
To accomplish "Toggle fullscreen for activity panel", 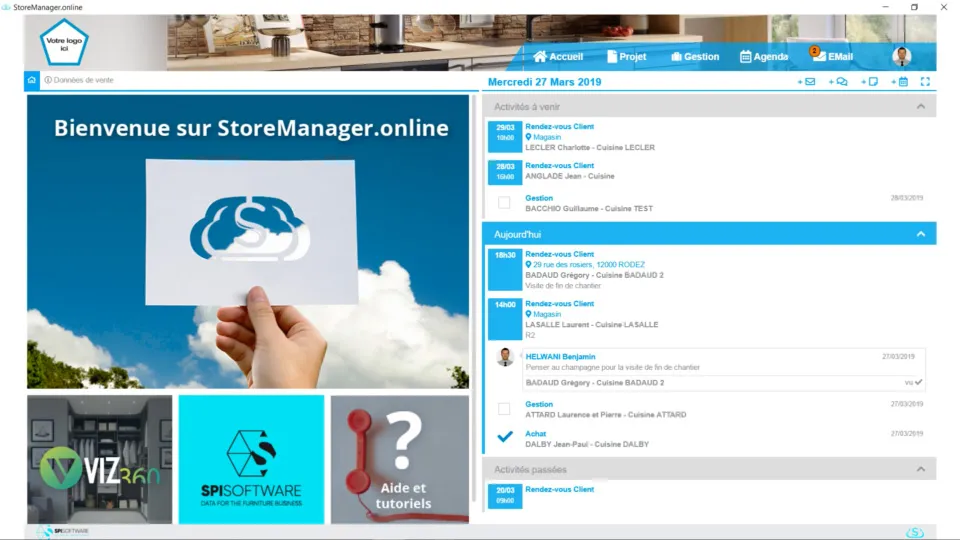I will [925, 81].
